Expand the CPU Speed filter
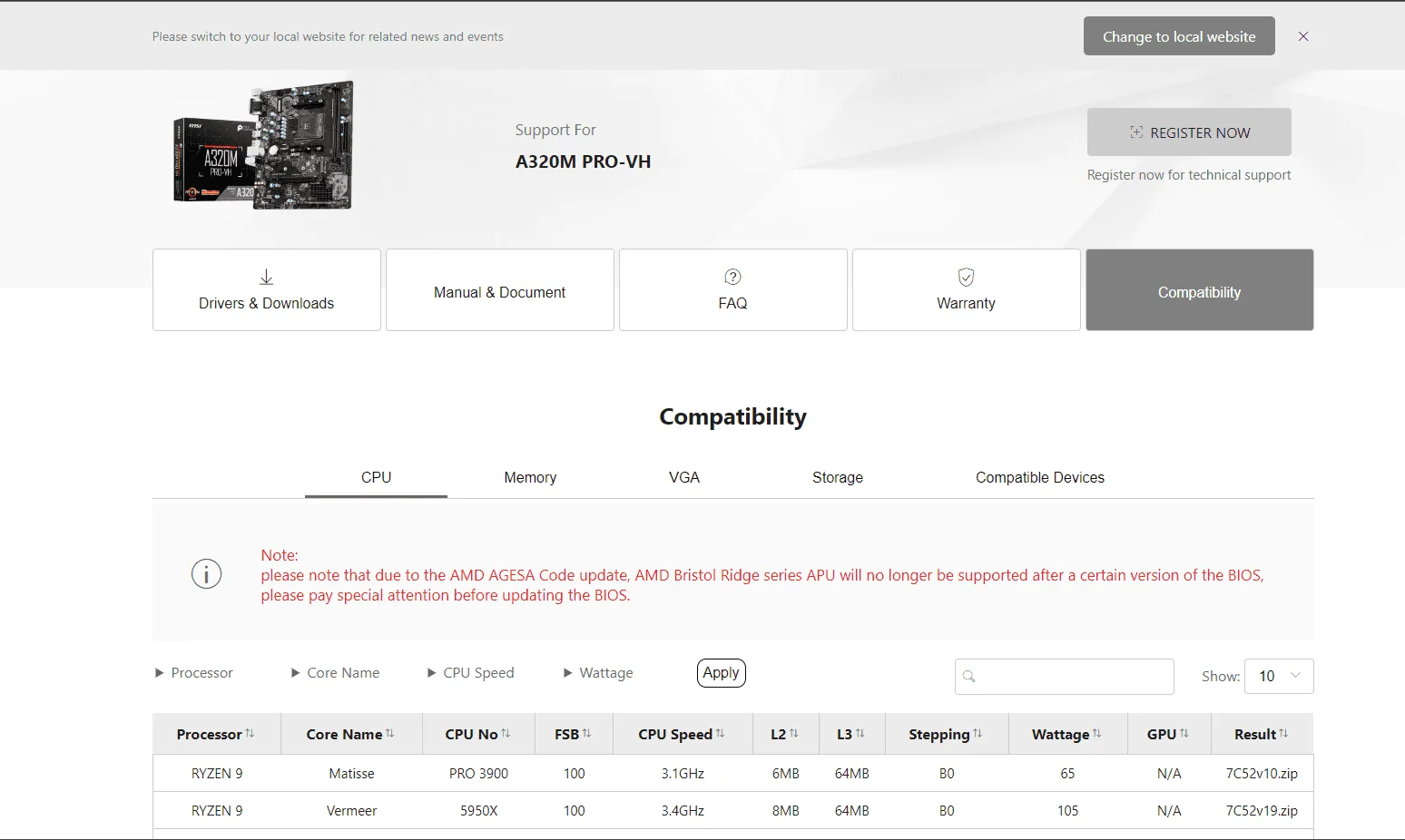The width and height of the screenshot is (1405, 840). (471, 673)
